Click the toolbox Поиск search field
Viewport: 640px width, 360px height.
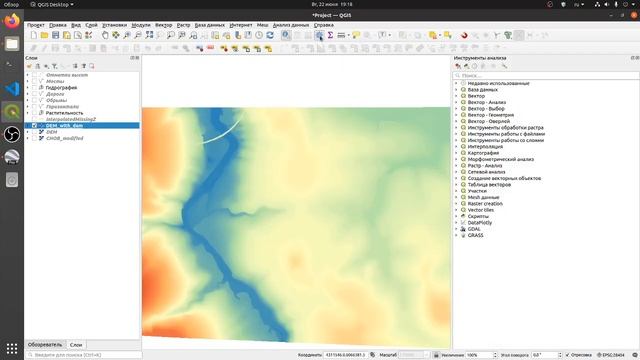coord(546,76)
